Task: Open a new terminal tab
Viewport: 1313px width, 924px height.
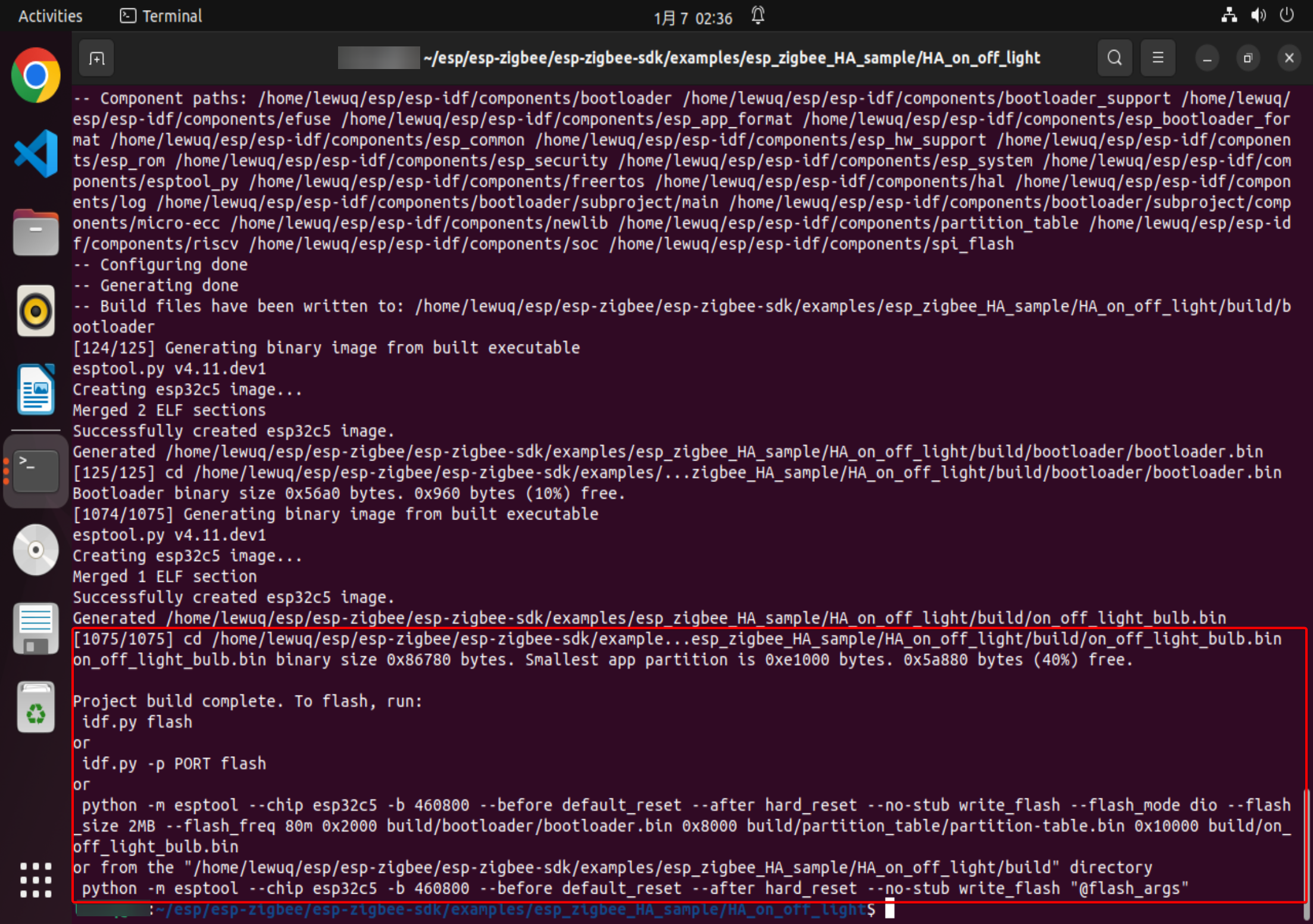Action: (96, 58)
